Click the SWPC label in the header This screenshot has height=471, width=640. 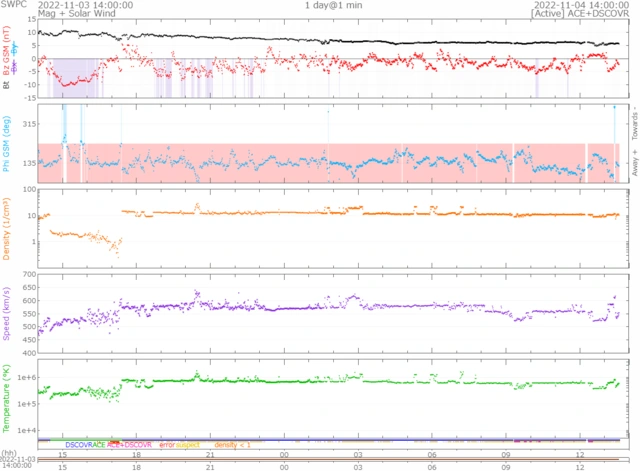coord(13,5)
